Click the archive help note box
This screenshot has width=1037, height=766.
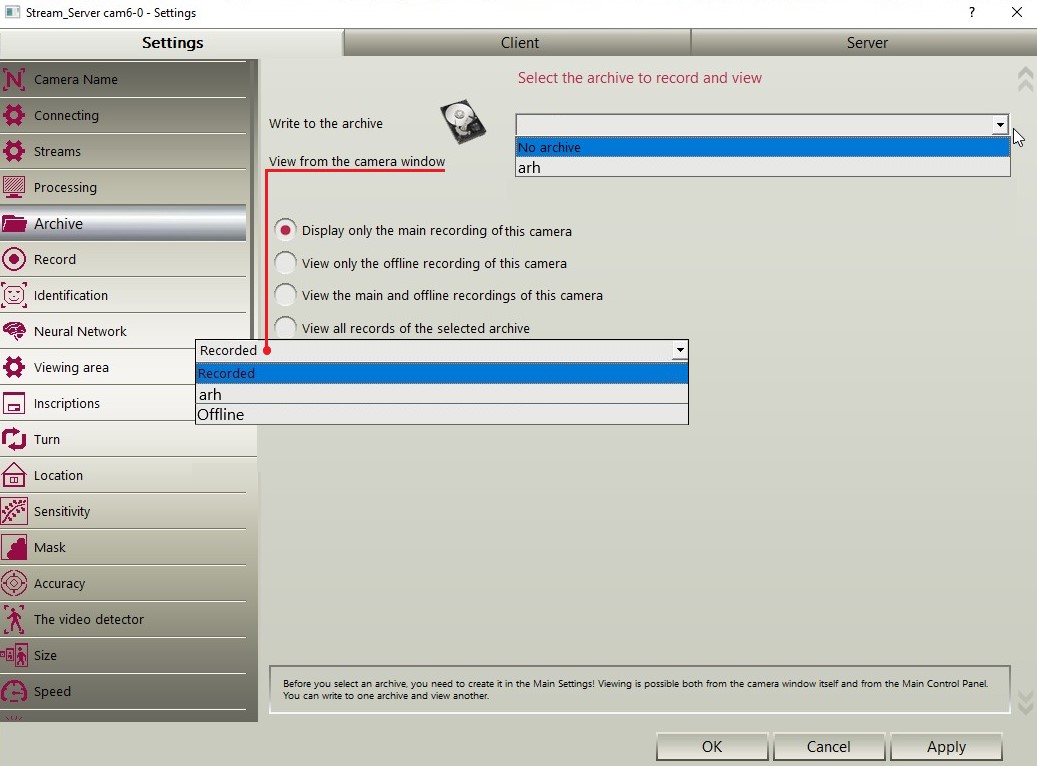(x=640, y=689)
